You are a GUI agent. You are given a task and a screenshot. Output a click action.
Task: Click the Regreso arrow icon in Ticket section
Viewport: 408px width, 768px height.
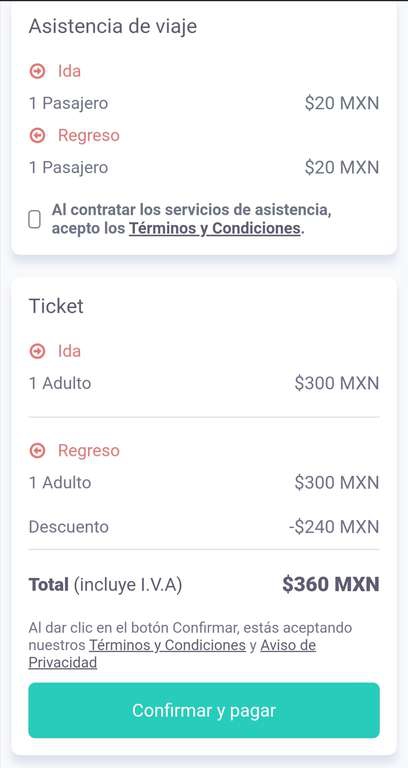[x=37, y=451]
